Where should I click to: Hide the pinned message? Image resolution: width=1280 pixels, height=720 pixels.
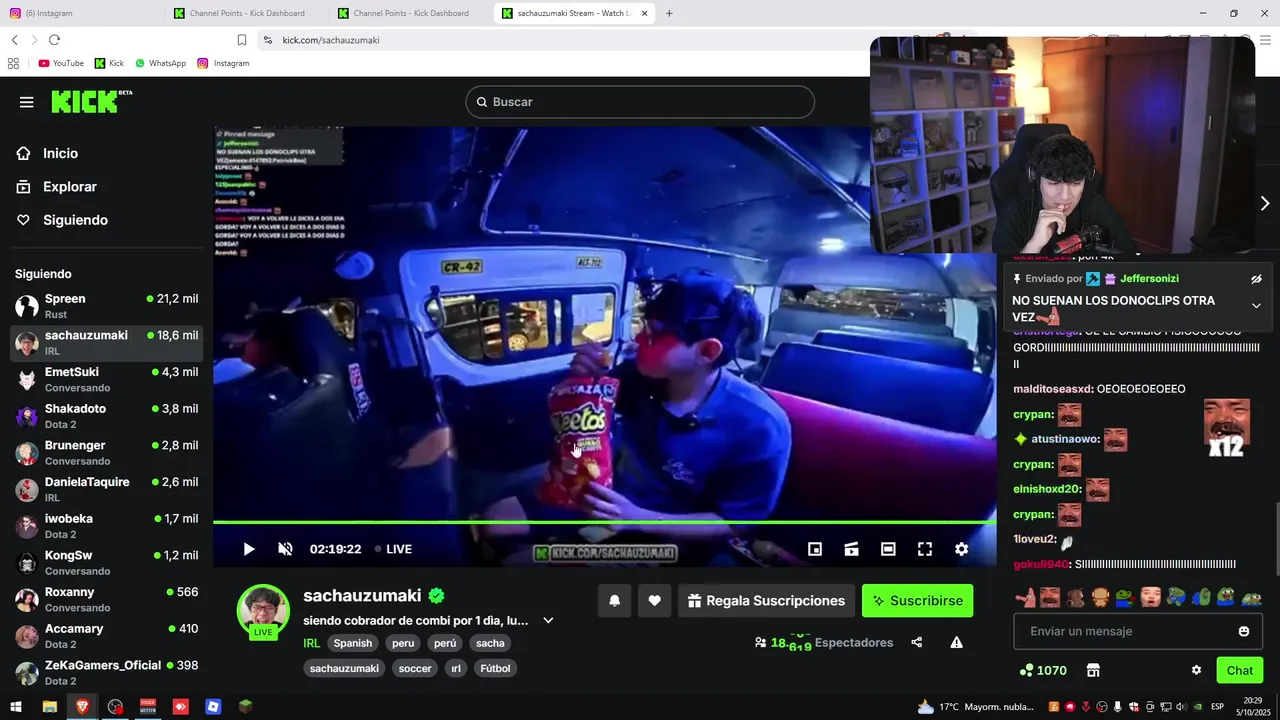[1256, 279]
